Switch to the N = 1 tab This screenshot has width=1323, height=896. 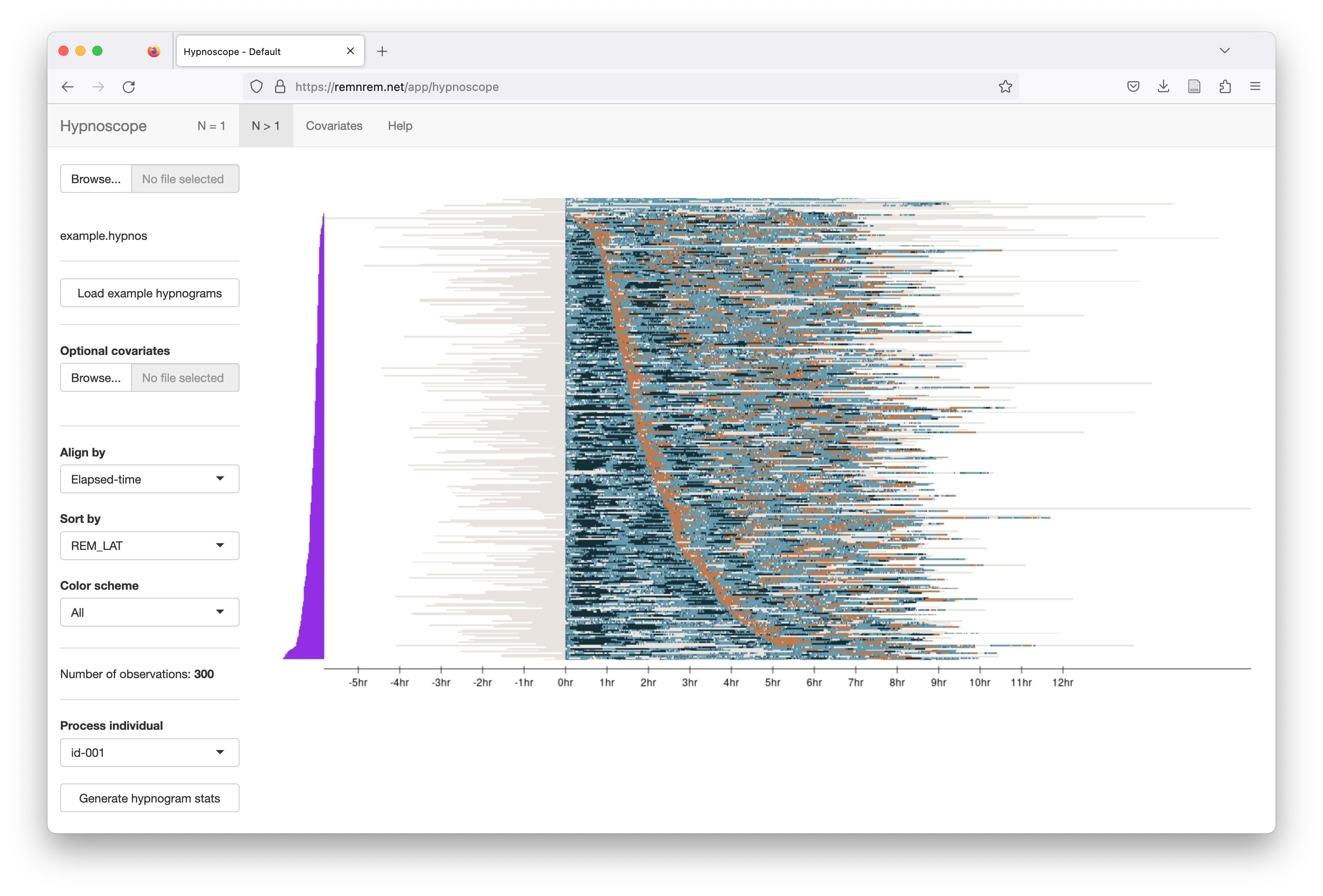(x=211, y=126)
